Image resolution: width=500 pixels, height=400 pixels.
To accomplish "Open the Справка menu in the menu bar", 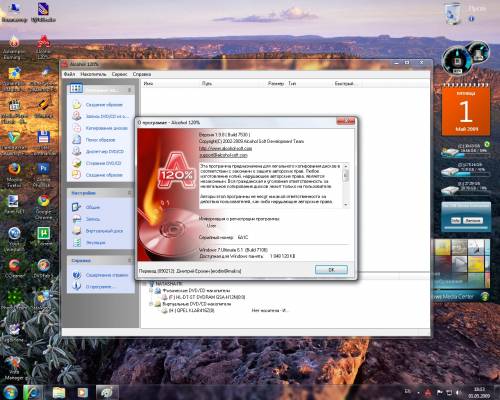I will [142, 74].
